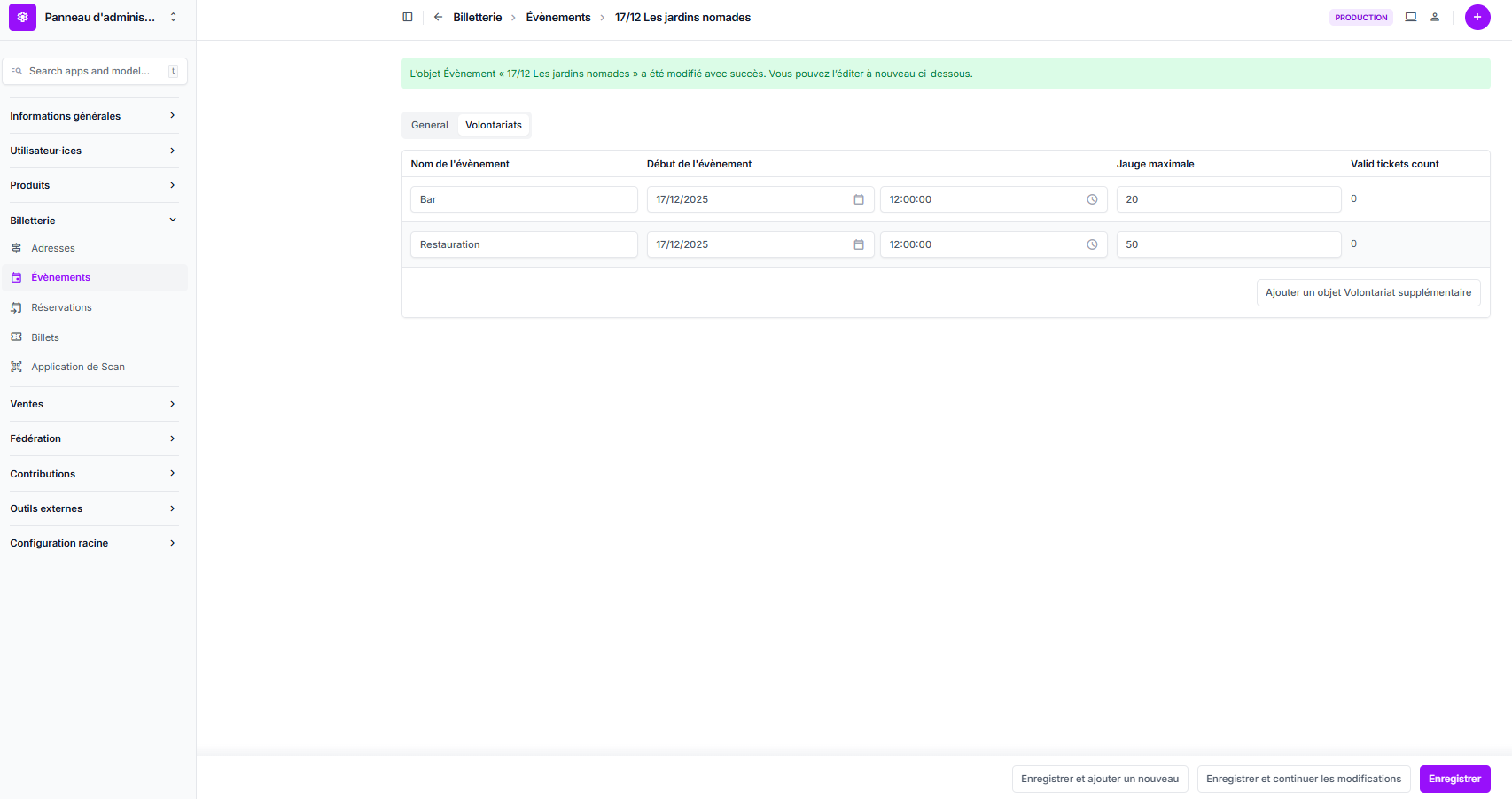This screenshot has width=1512, height=799.
Task: Open Réservations in the sidebar
Action: pyautogui.click(x=61, y=307)
